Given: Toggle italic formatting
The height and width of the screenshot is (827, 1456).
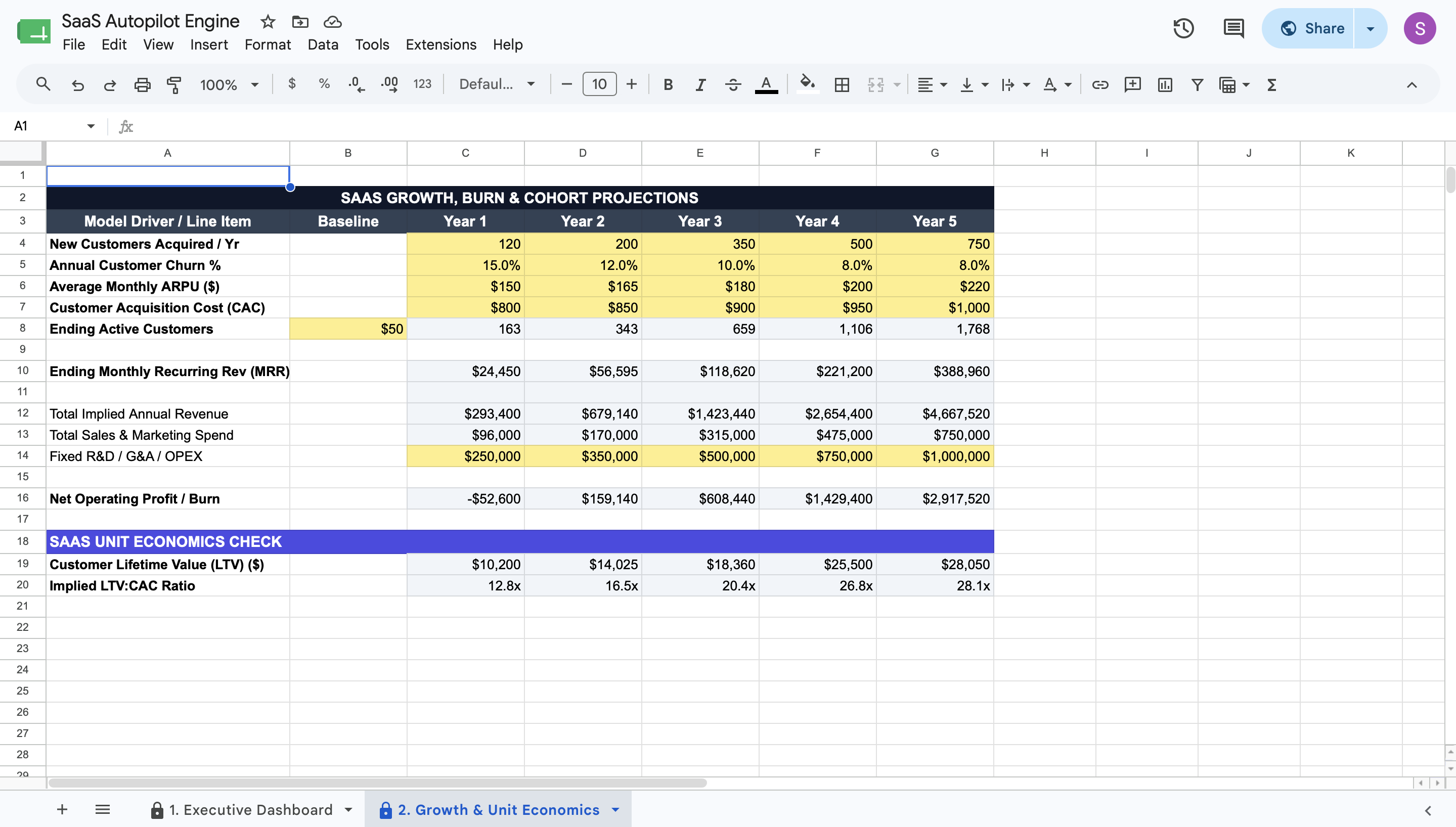Looking at the screenshot, I should click(x=700, y=84).
